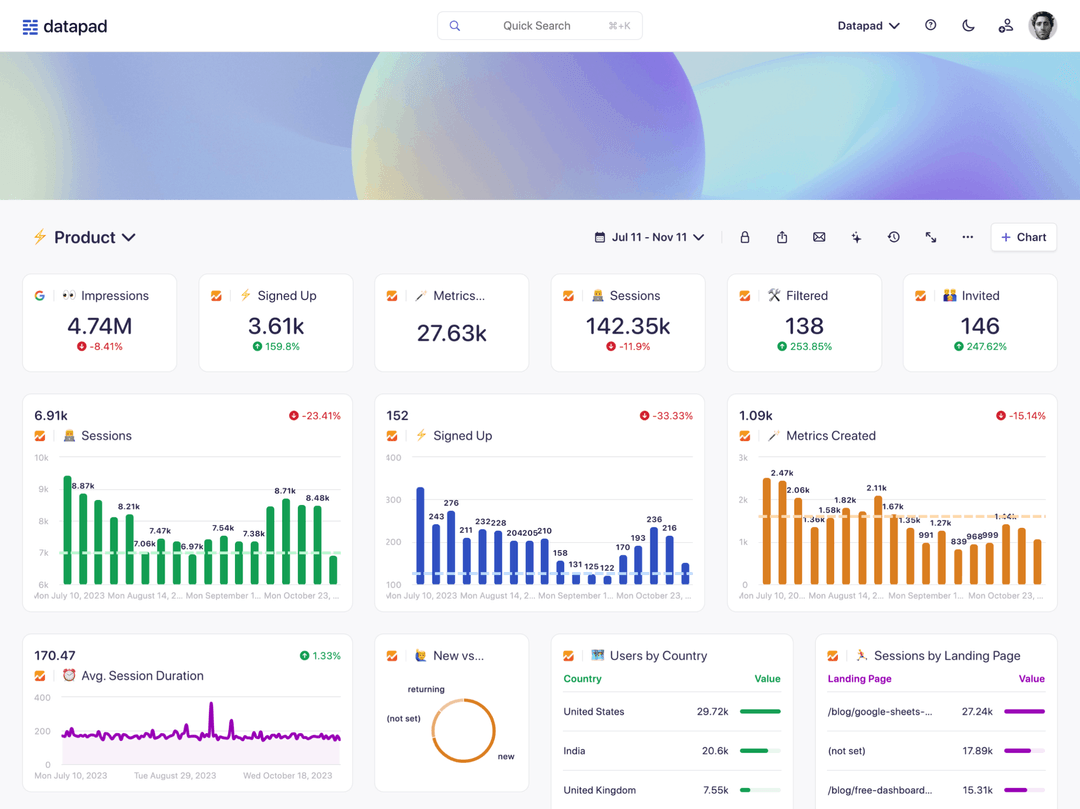Click the calendar icon beside the date range

[601, 237]
